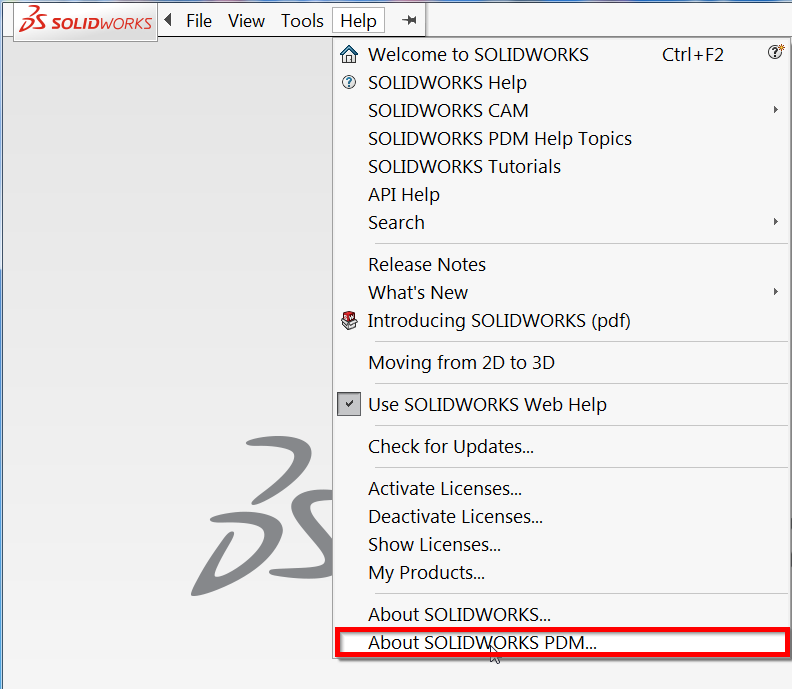The width and height of the screenshot is (792, 689).
Task: Open Welcome to SOLIDWORKS
Action: pyautogui.click(x=478, y=55)
